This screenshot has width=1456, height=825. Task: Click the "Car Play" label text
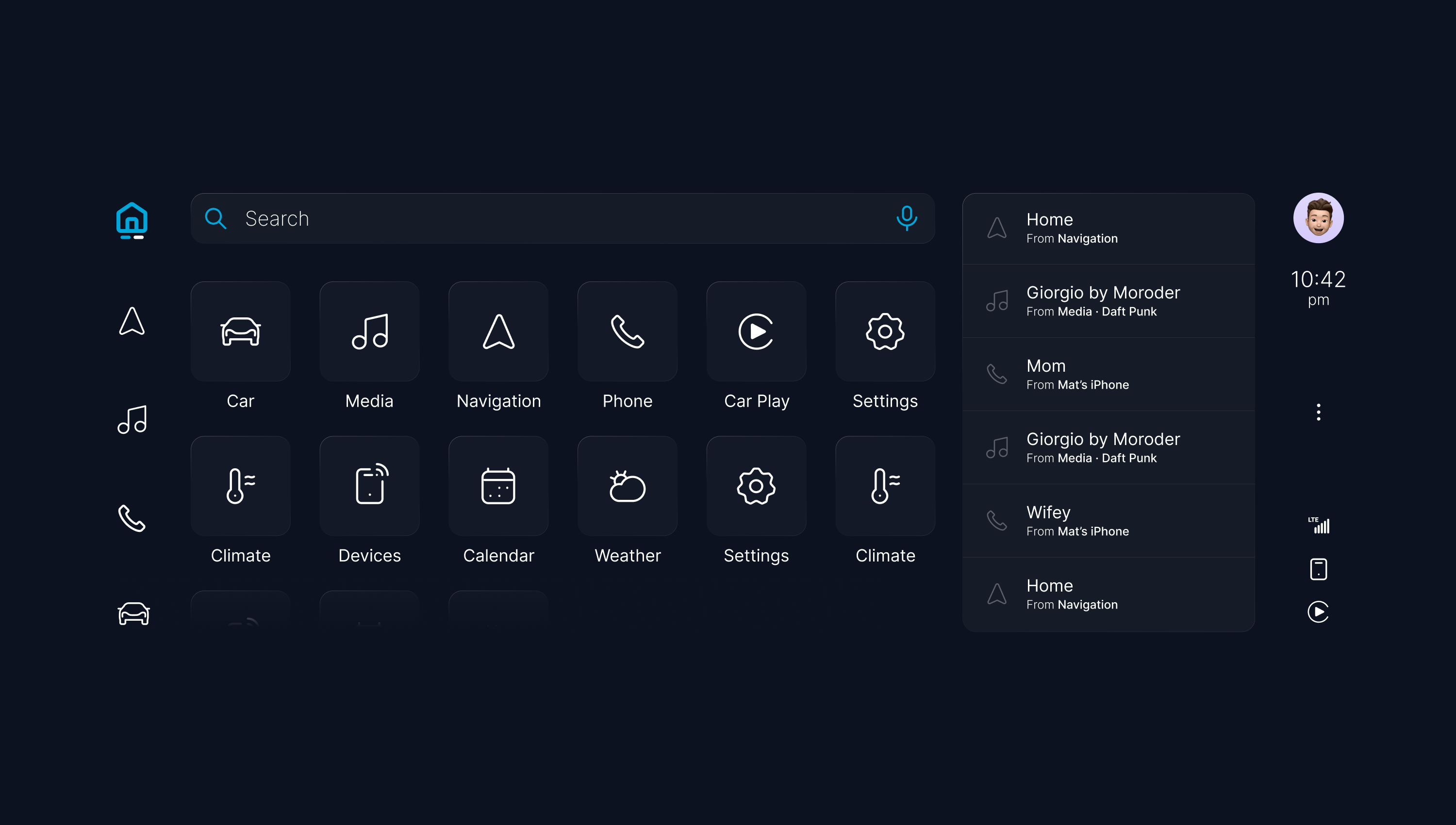pos(756,401)
